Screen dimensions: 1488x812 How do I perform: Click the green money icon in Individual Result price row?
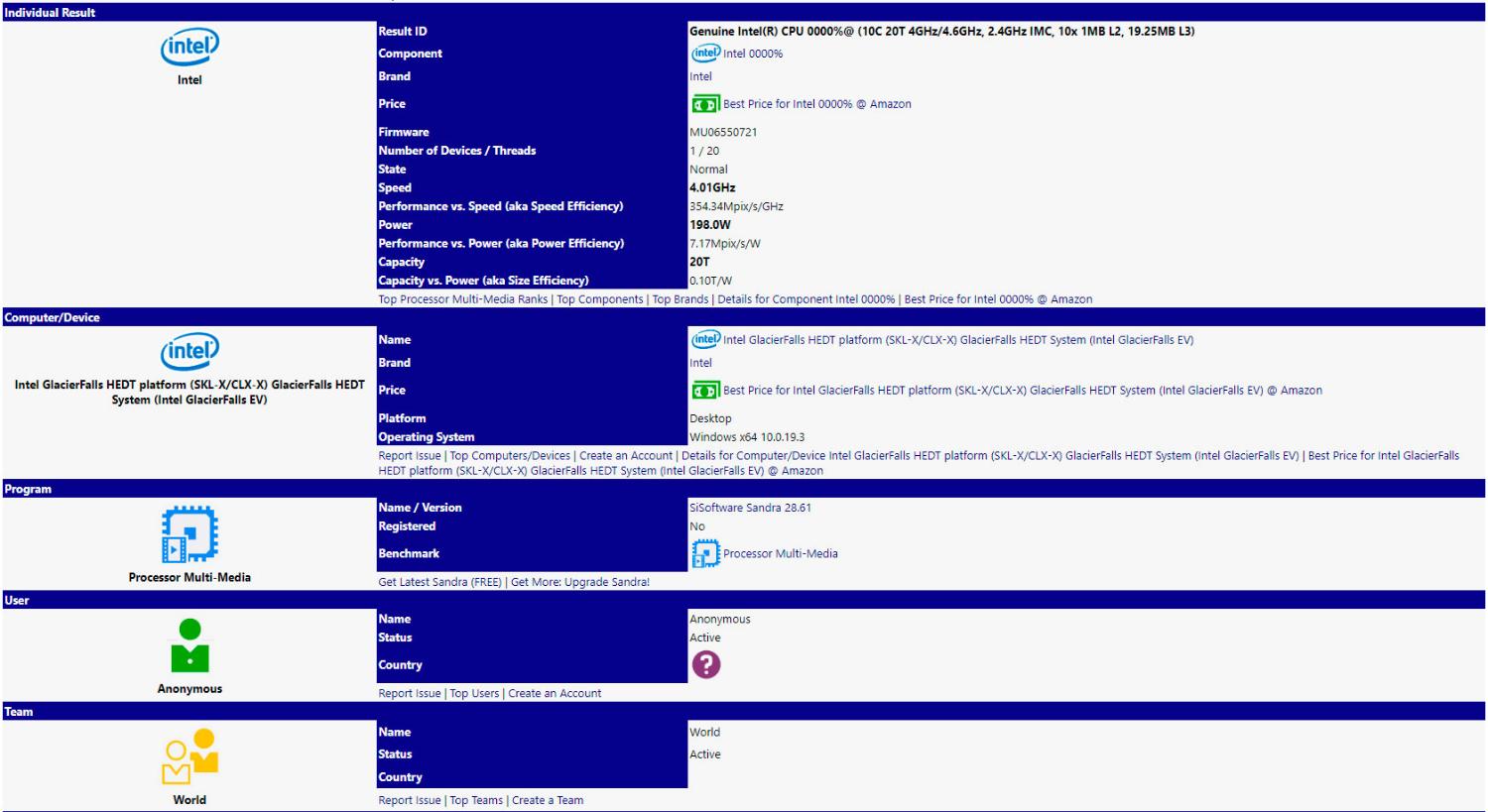tap(705, 104)
